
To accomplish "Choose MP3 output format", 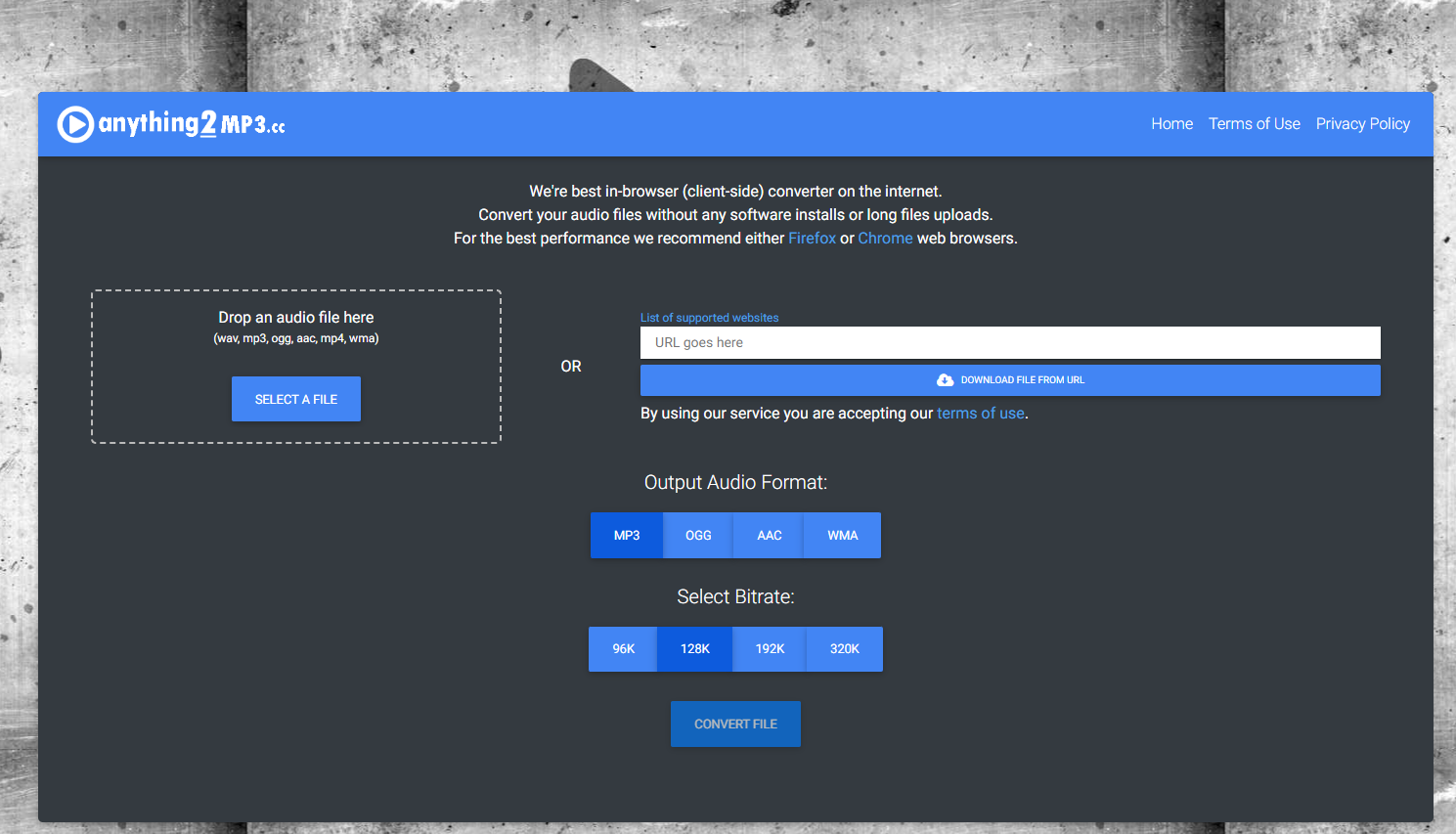I will click(627, 536).
